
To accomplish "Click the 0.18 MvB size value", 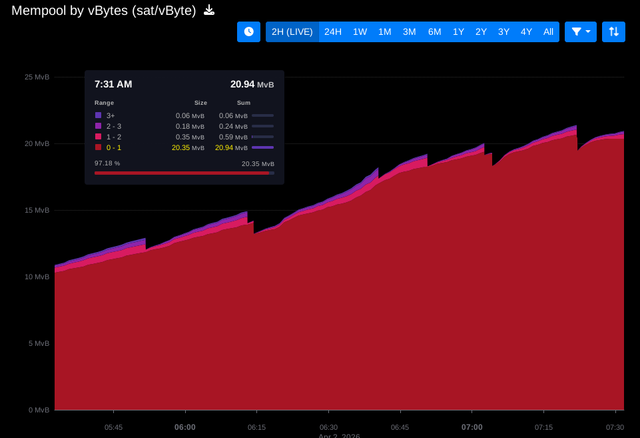I will (190, 126).
